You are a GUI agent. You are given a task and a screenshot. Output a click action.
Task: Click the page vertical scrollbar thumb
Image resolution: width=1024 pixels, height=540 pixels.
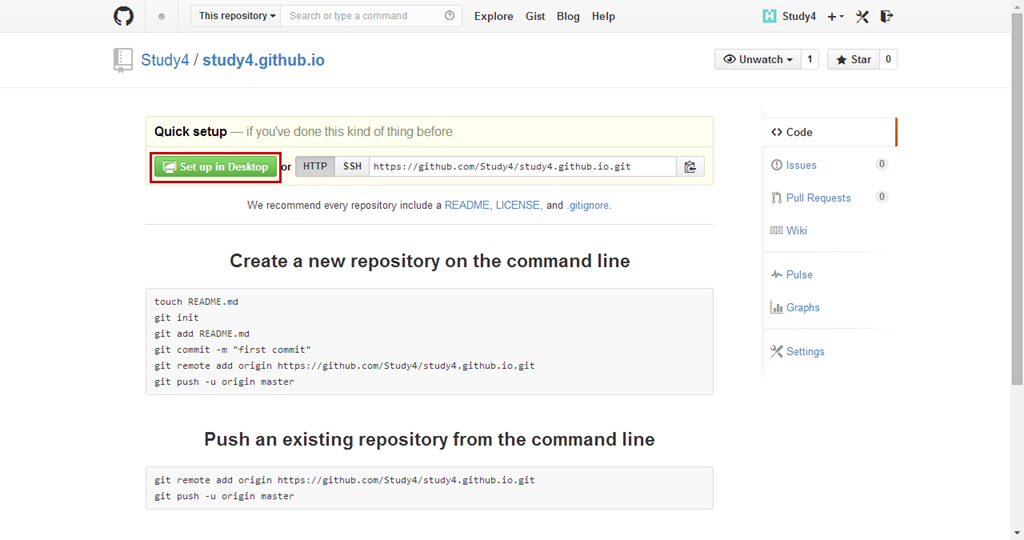point(1017,199)
